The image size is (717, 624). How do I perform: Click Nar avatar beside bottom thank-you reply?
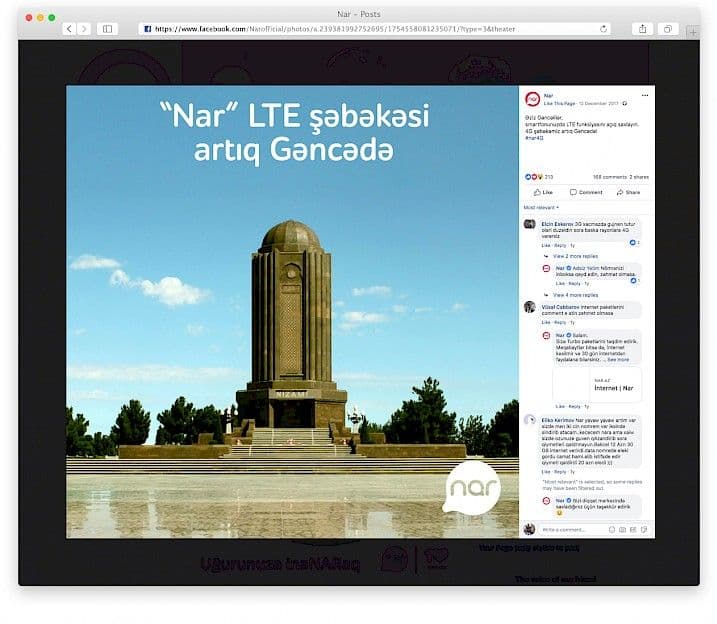coord(546,501)
